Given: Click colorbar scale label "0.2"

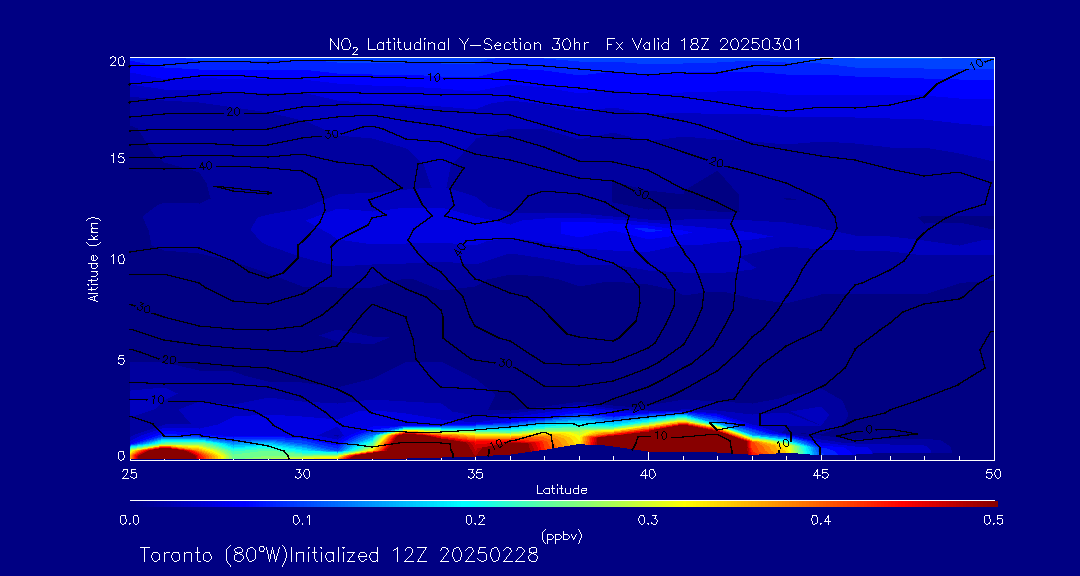Looking at the screenshot, I should (x=475, y=521).
